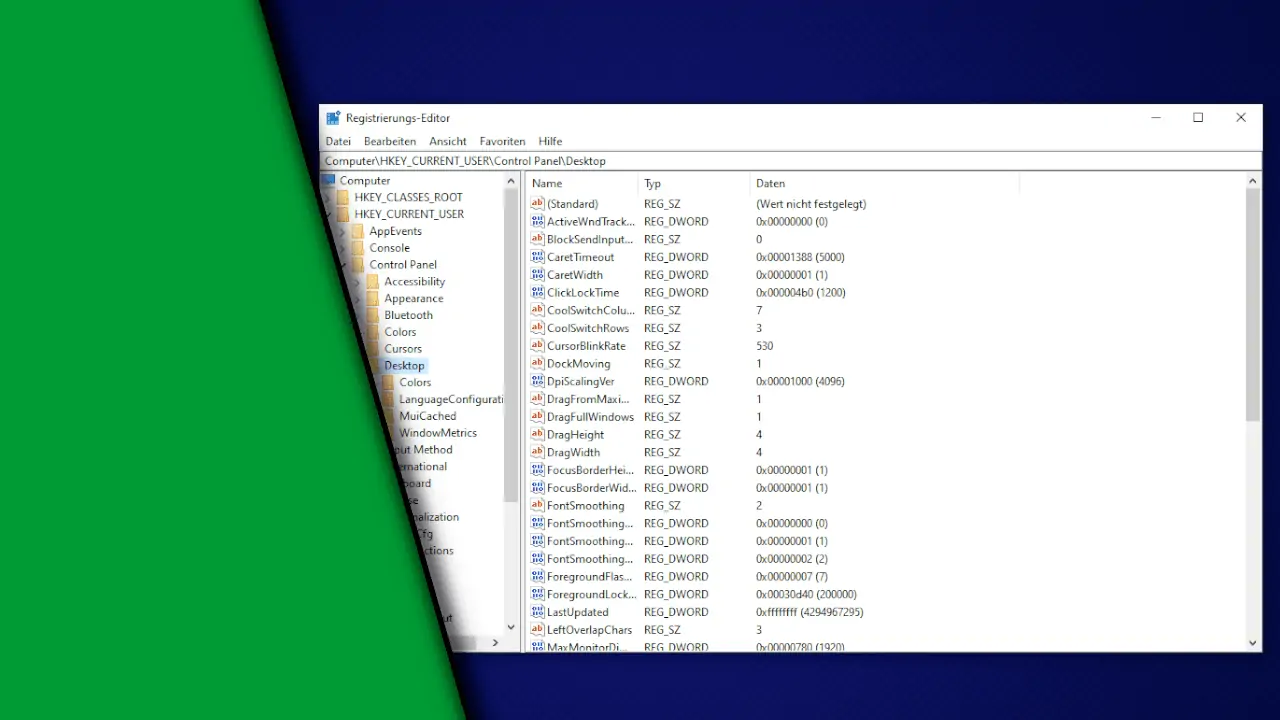The height and width of the screenshot is (720, 1280).
Task: Expand the AppEvents key in the tree
Action: tap(342, 231)
